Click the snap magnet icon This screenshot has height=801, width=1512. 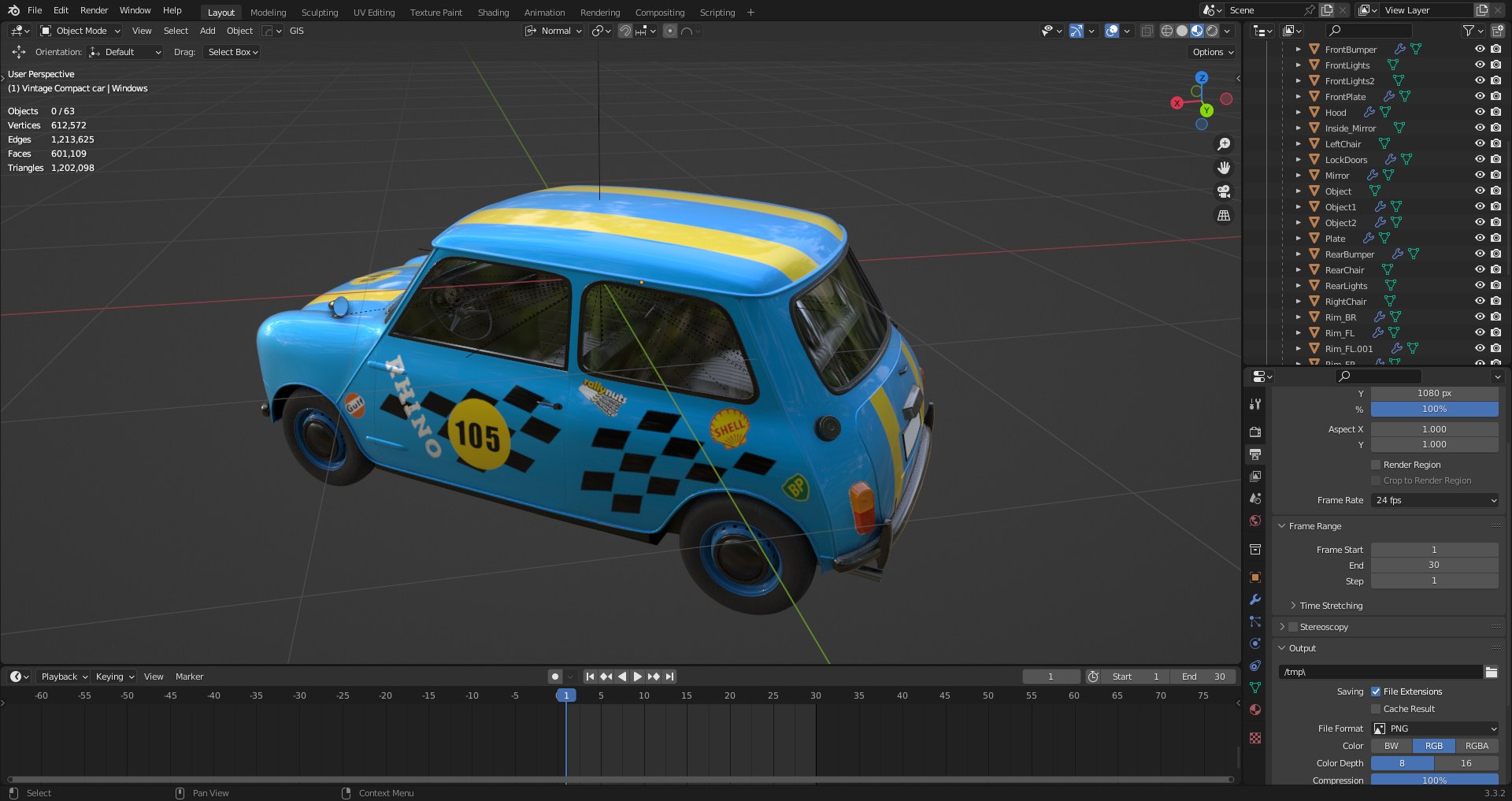(624, 31)
